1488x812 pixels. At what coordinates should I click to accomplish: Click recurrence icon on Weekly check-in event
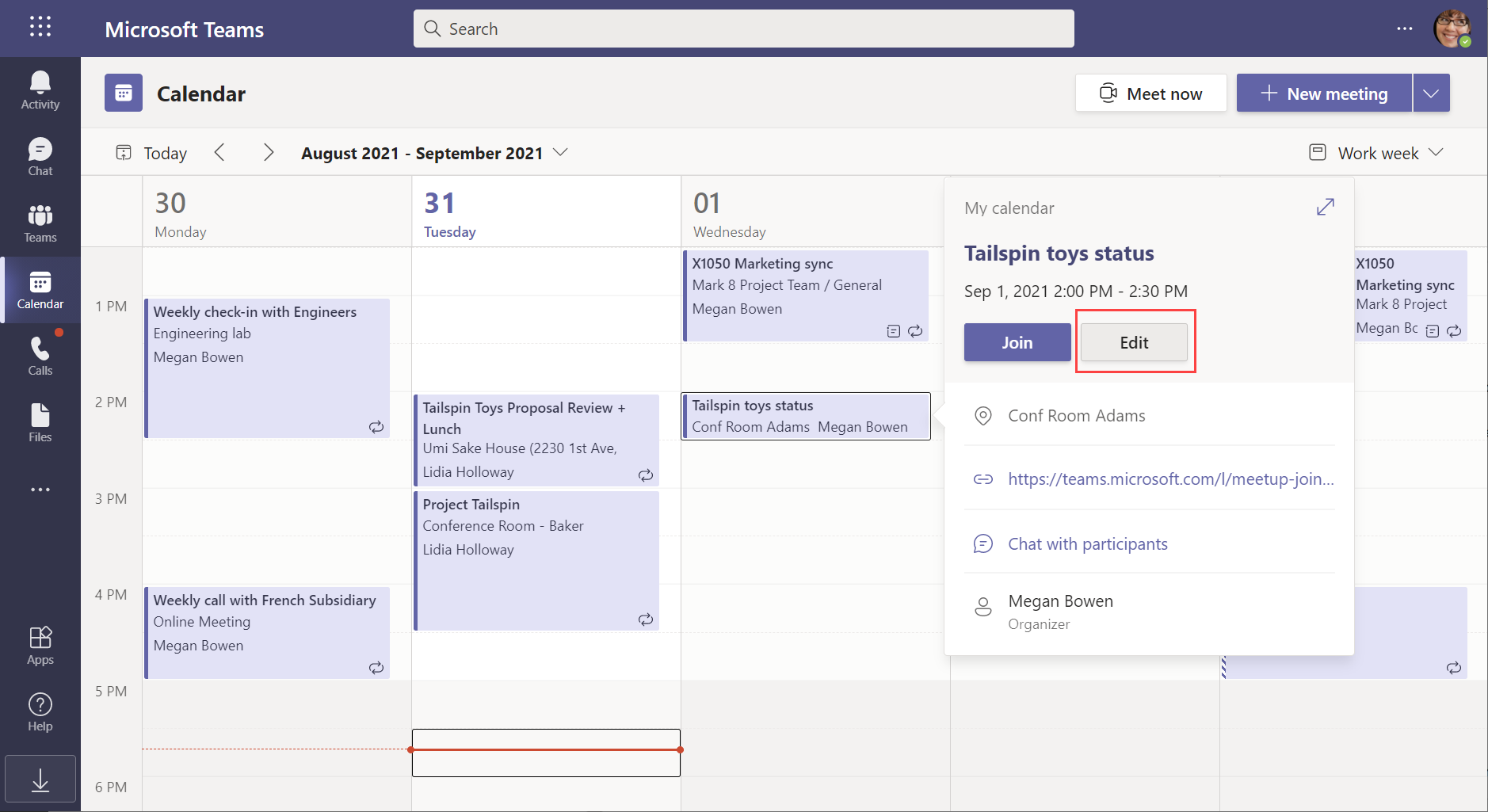(x=376, y=427)
